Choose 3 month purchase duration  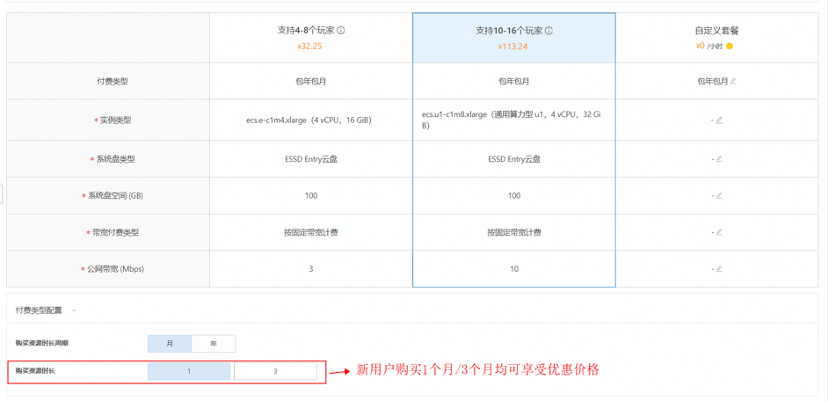(x=275, y=371)
